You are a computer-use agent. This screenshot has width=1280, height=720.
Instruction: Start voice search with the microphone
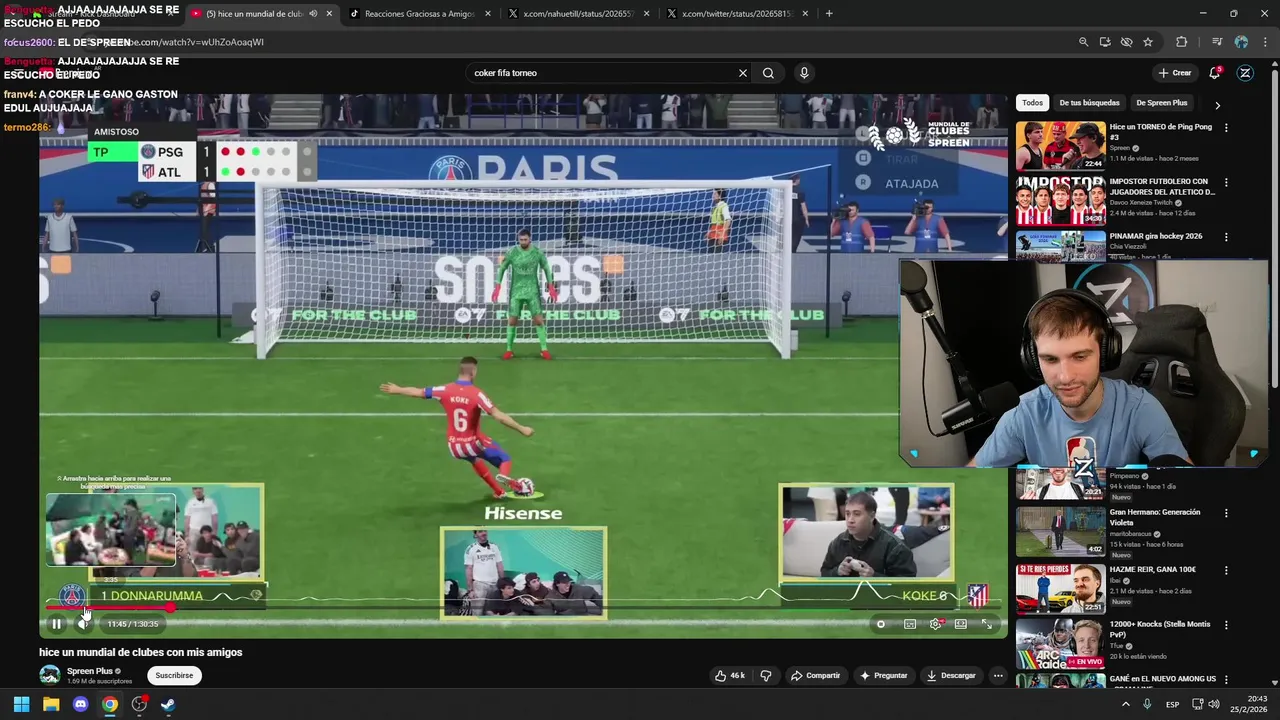click(x=804, y=73)
